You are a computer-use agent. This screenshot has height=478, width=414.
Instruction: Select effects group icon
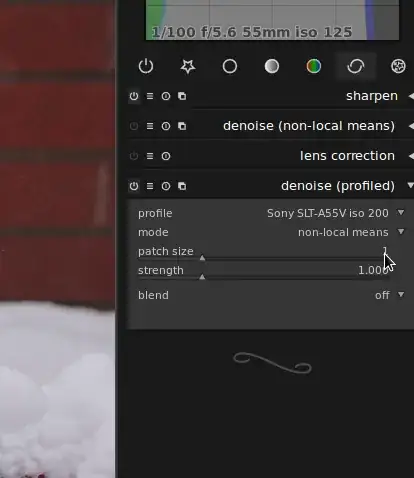[398, 66]
